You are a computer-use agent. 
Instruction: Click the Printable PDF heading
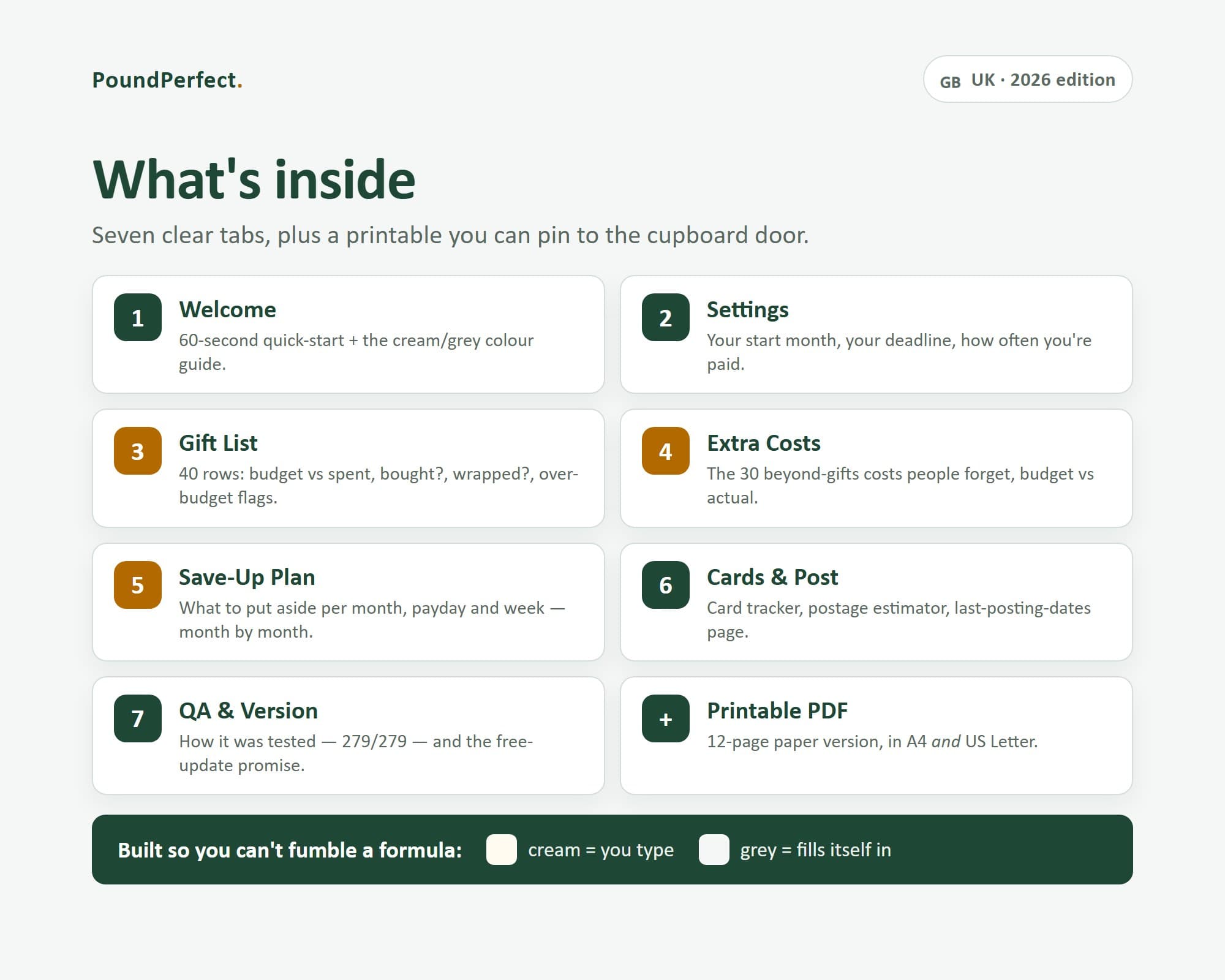click(777, 710)
